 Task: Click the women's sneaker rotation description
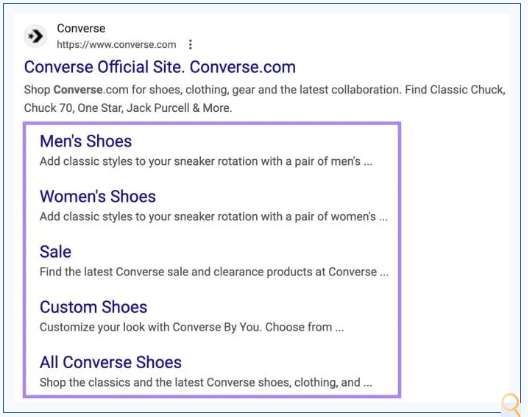213,217
